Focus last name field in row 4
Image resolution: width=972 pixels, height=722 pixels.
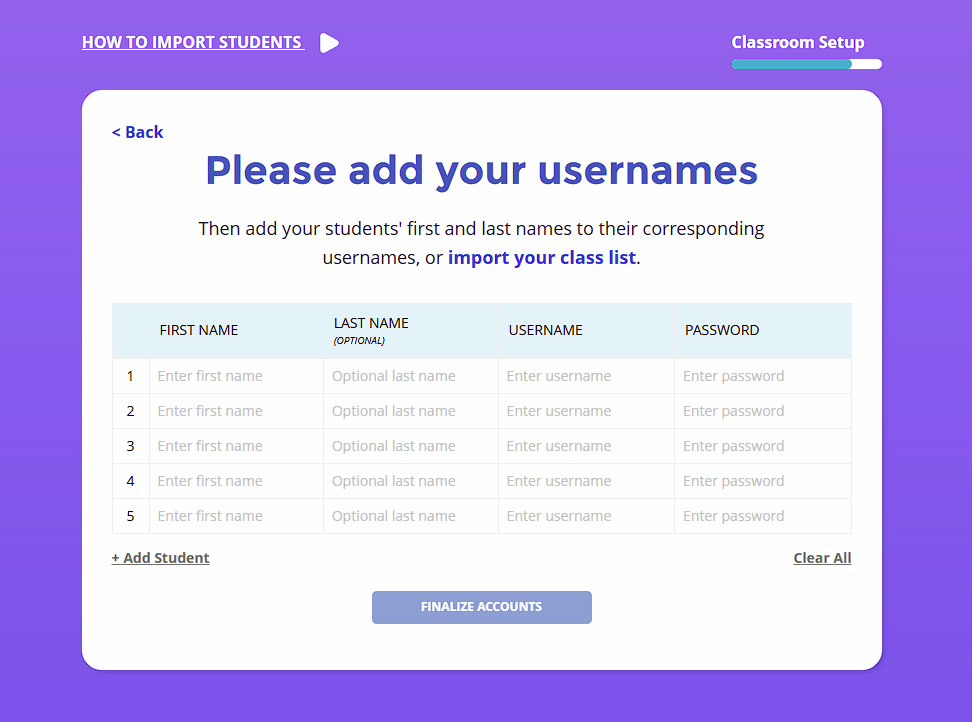[411, 482]
